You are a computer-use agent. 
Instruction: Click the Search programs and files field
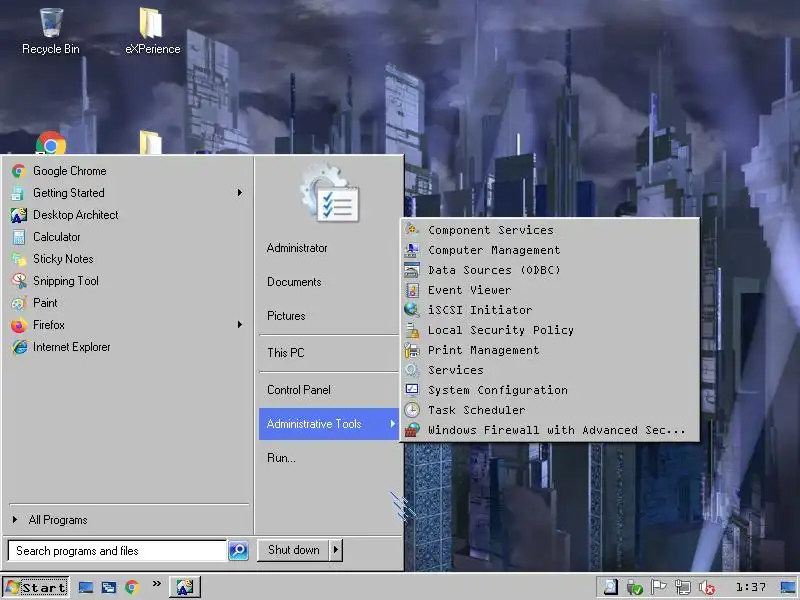pos(117,551)
